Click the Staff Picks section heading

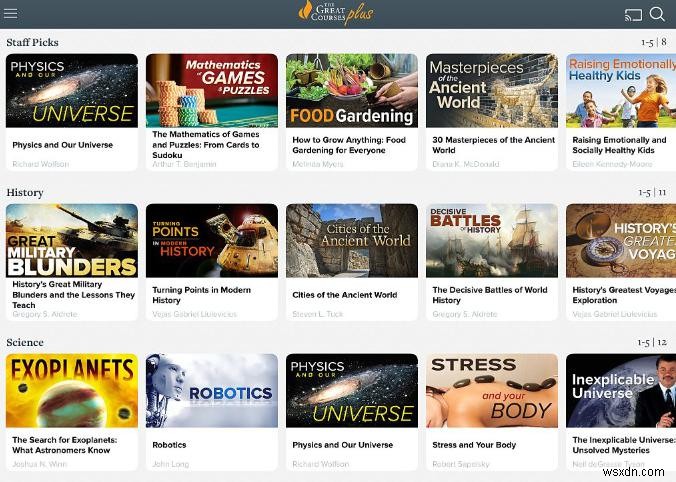pos(32,42)
